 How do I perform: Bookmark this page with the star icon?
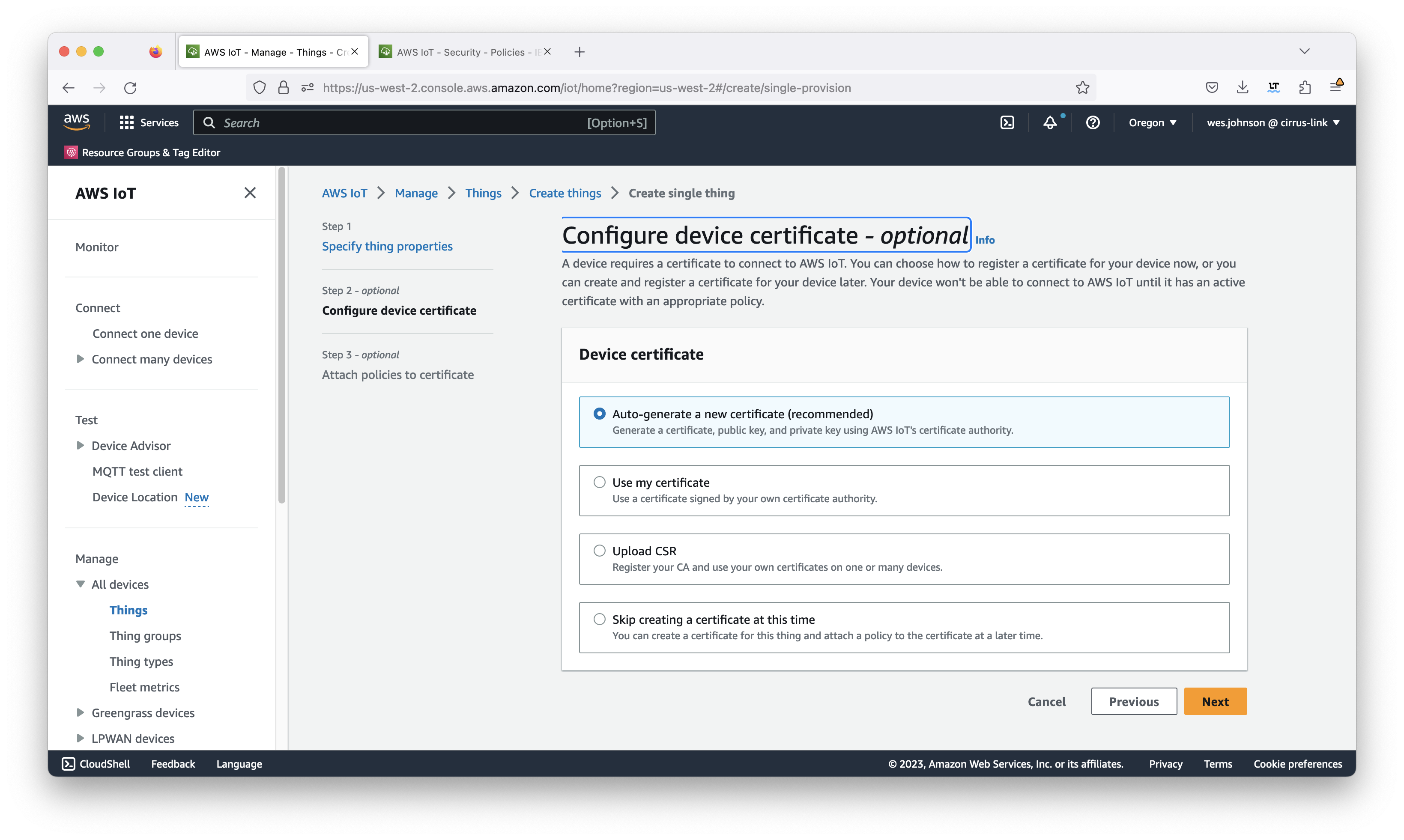pyautogui.click(x=1082, y=88)
